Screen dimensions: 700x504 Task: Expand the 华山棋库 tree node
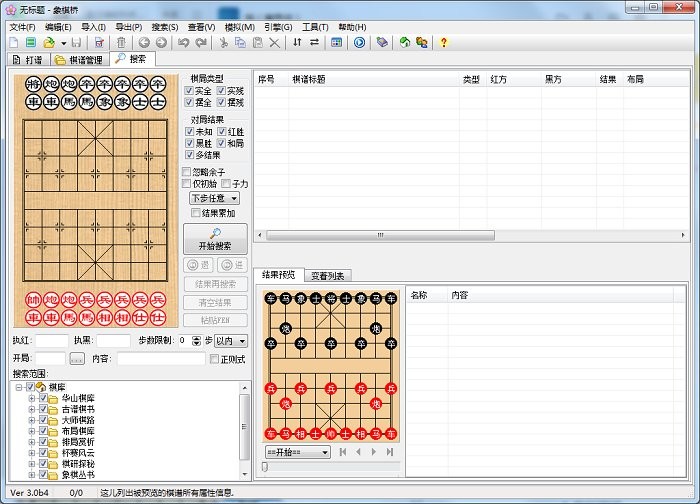pos(32,398)
